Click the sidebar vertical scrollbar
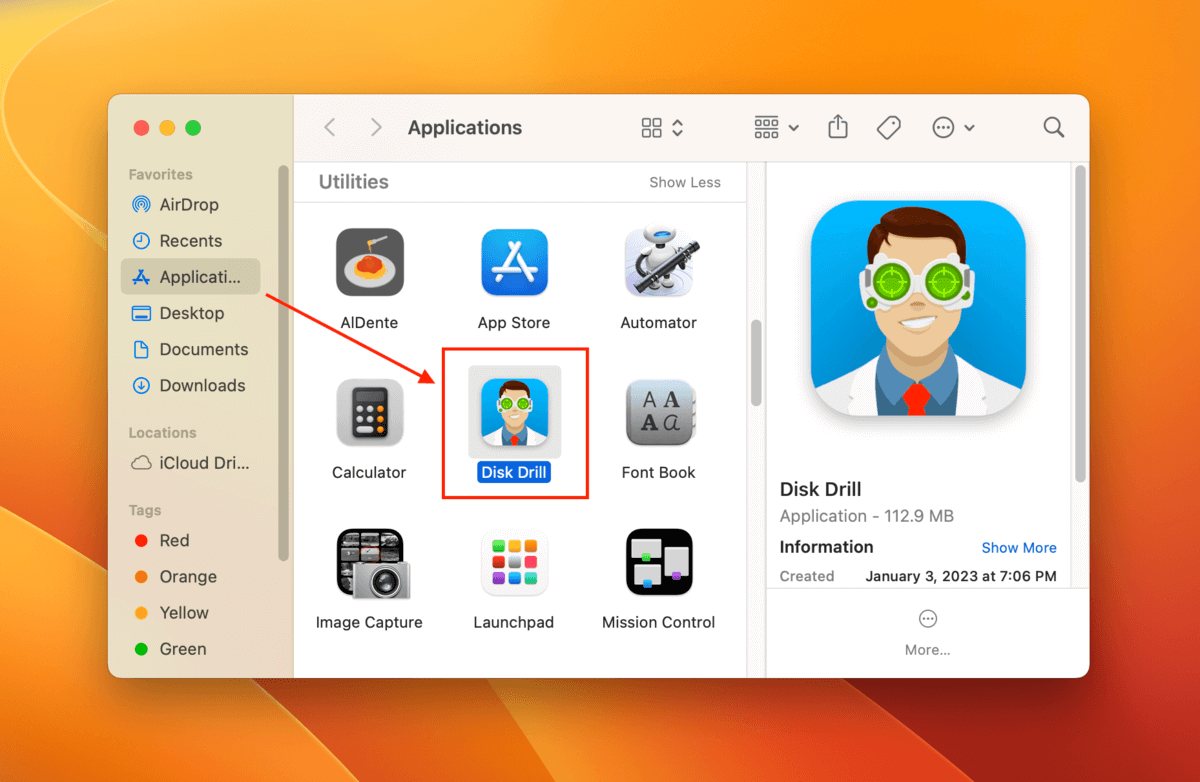Image resolution: width=1200 pixels, height=782 pixels. (284, 362)
